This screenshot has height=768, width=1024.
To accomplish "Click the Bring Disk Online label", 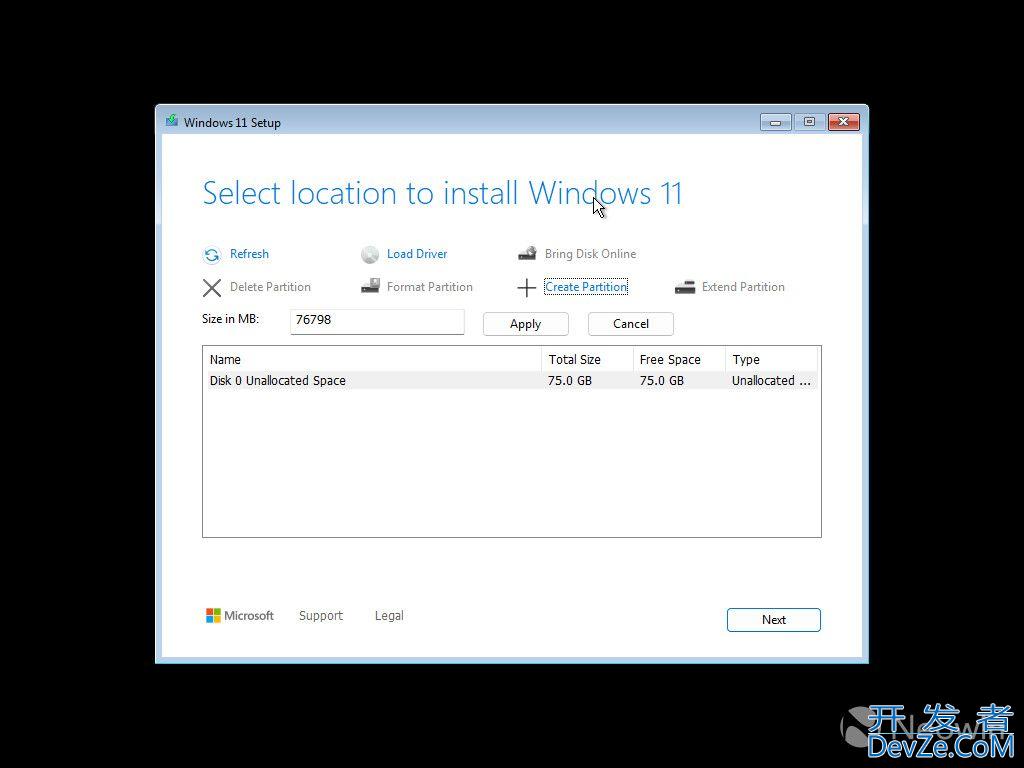I will pos(590,254).
